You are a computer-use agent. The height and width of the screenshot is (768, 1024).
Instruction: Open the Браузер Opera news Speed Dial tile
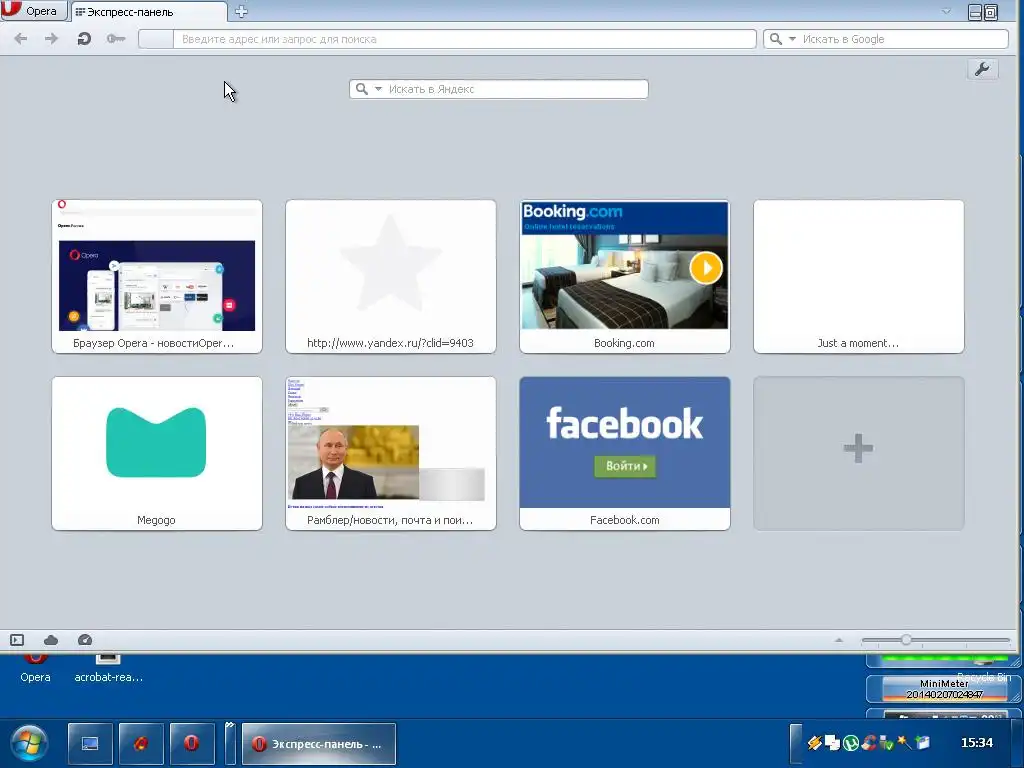click(157, 276)
